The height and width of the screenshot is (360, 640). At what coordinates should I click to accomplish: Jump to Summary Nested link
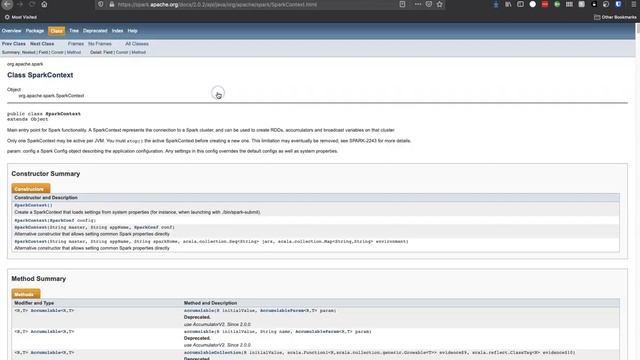(x=29, y=52)
